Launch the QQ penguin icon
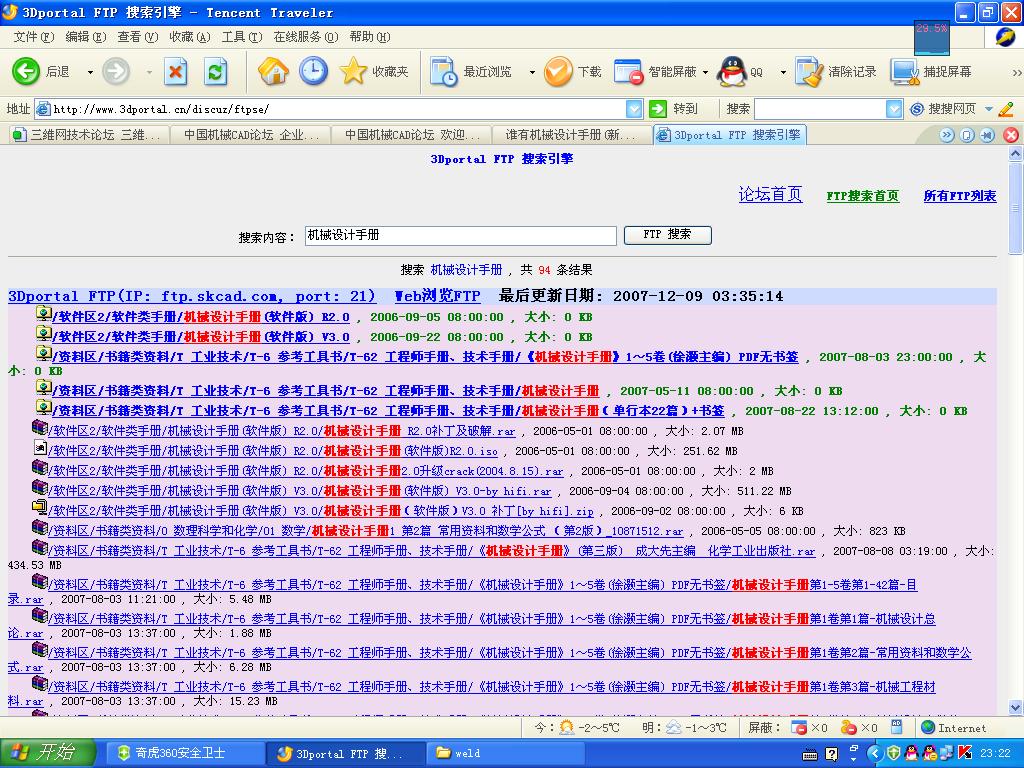1024x768 pixels. (x=731, y=71)
